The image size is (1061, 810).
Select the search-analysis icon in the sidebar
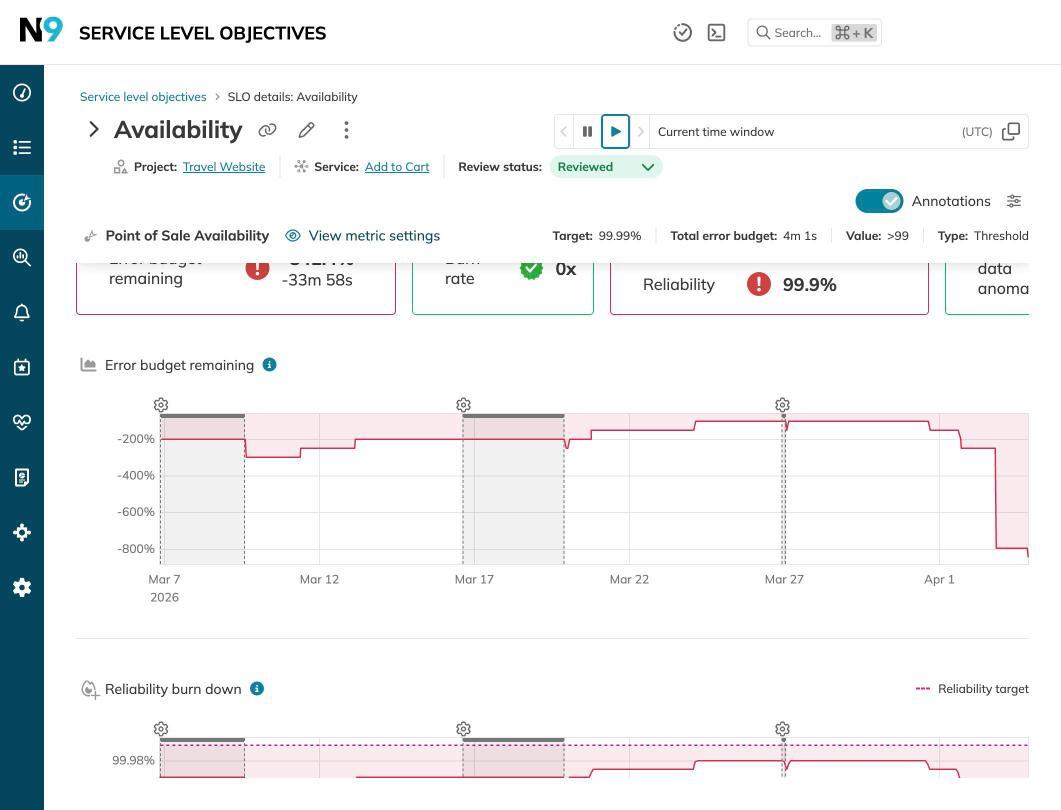22,257
